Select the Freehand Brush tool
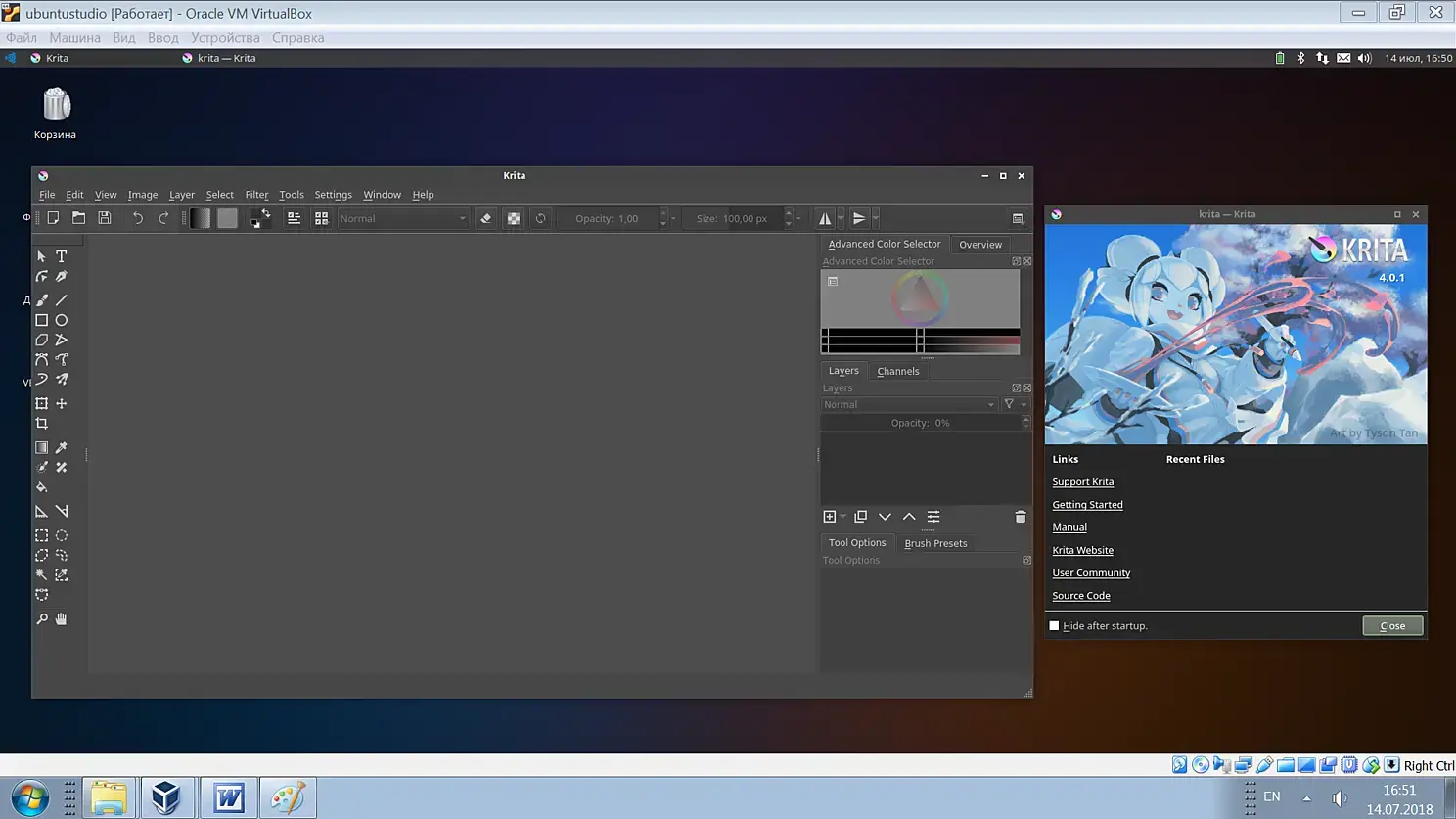The height and width of the screenshot is (819, 1456). (x=41, y=300)
